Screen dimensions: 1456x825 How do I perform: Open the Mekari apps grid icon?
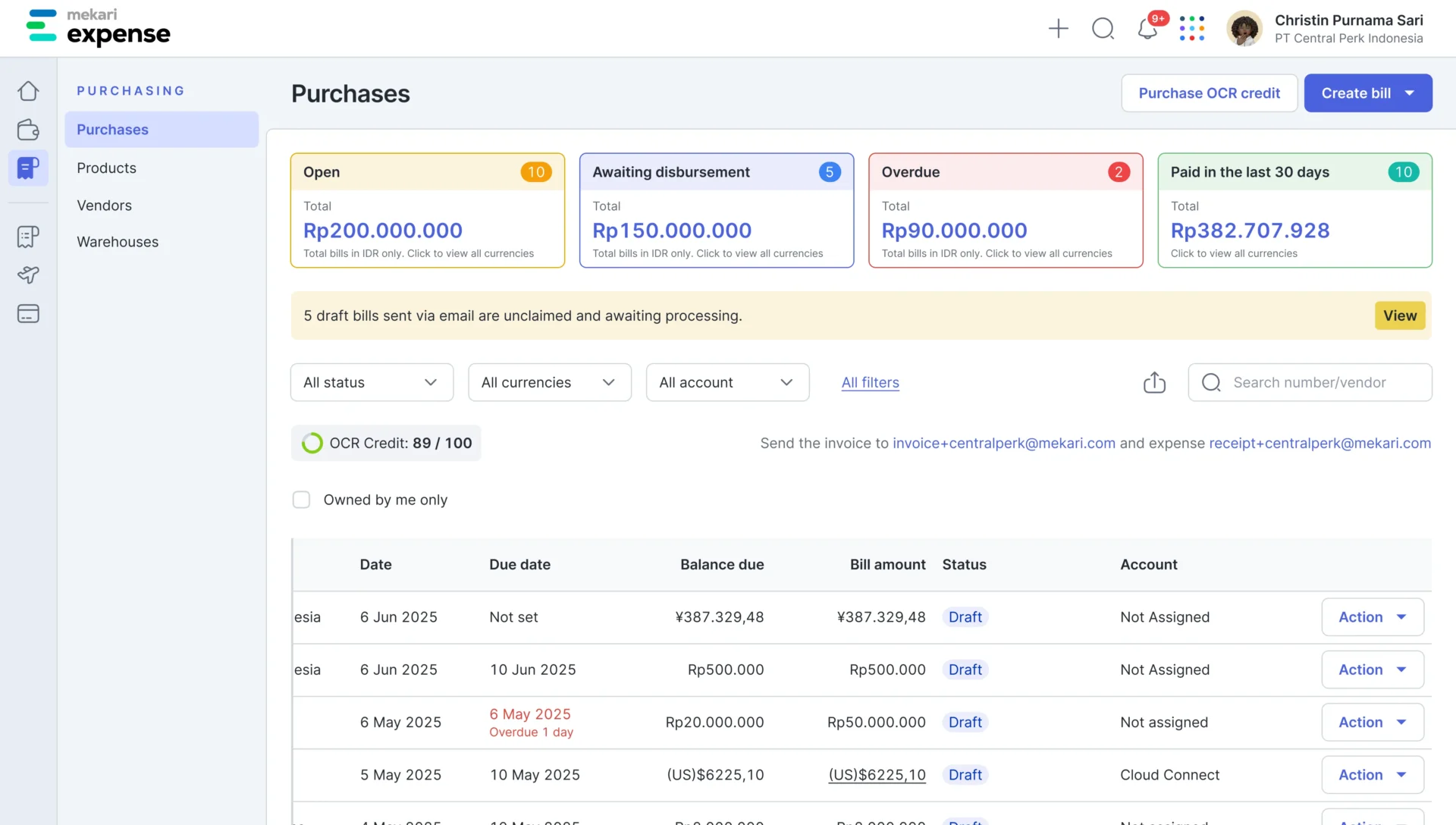tap(1191, 28)
